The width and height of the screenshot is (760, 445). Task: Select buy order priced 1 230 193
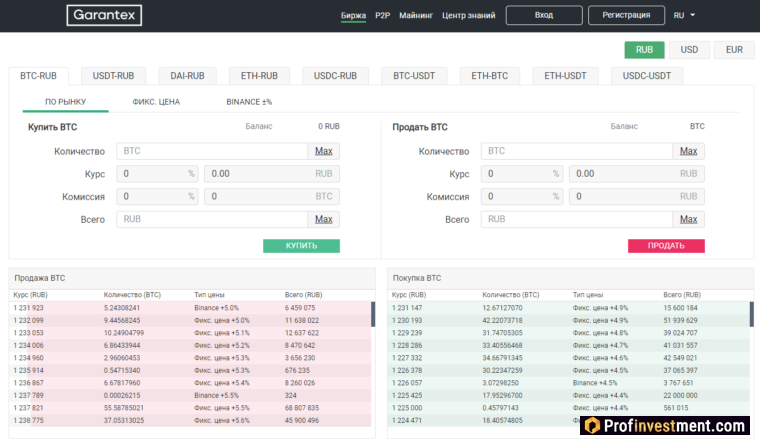[x=569, y=320]
